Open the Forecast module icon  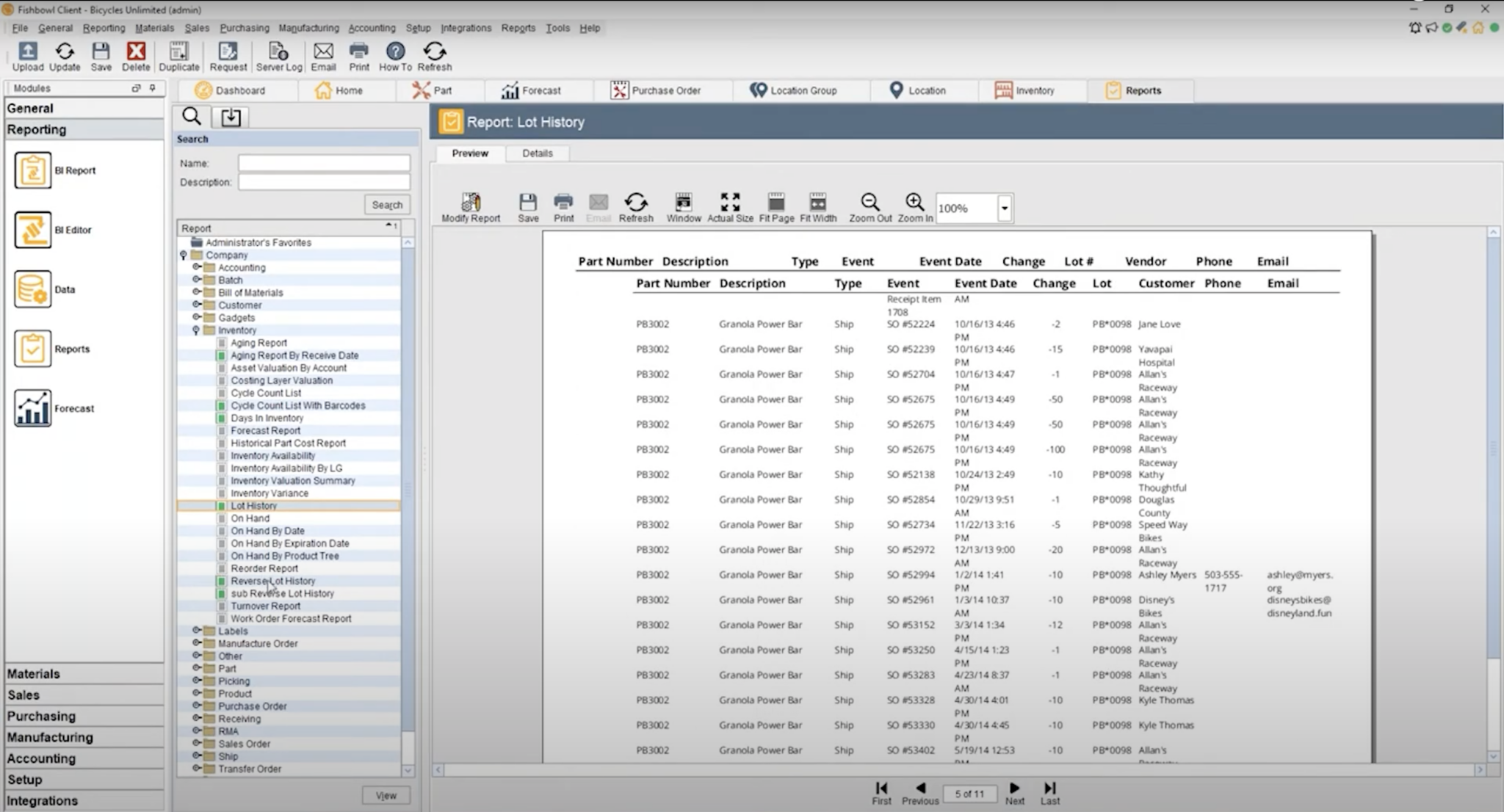point(32,408)
